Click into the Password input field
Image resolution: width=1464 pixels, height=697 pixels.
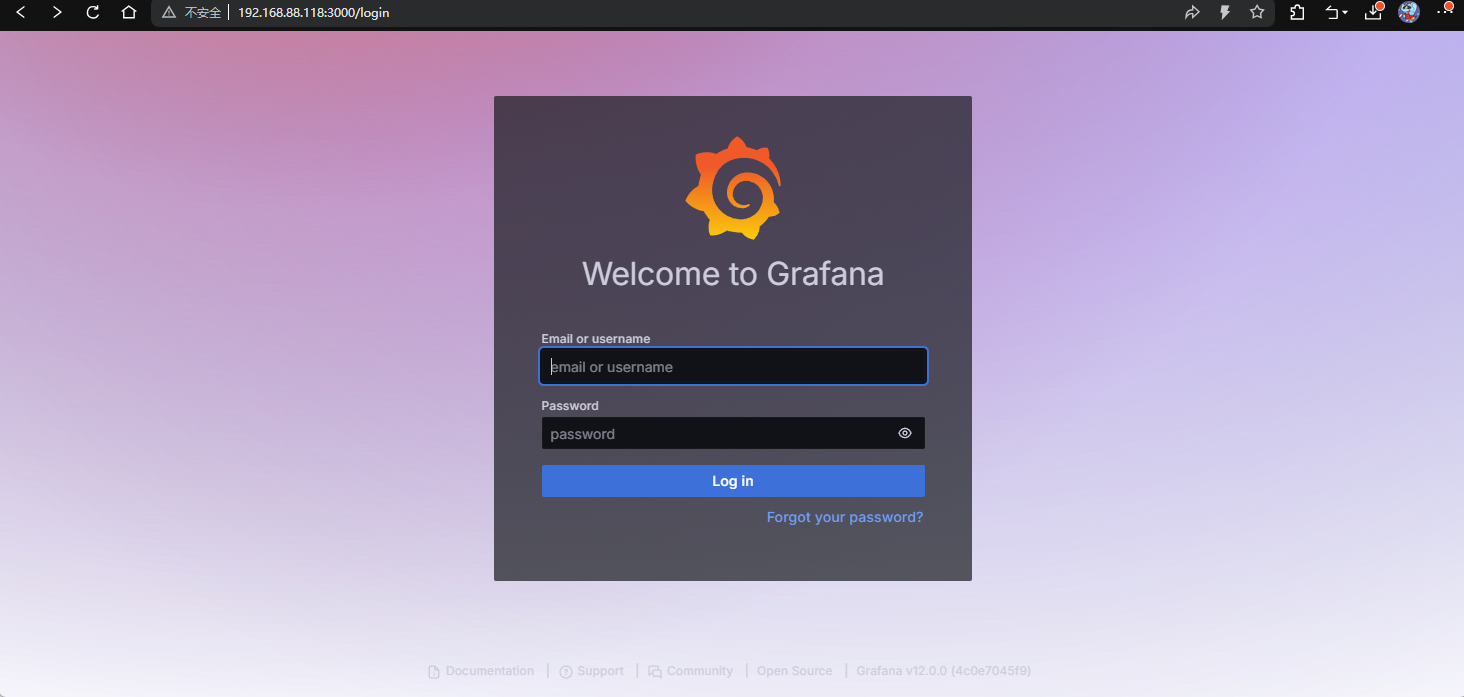pyautogui.click(x=733, y=433)
